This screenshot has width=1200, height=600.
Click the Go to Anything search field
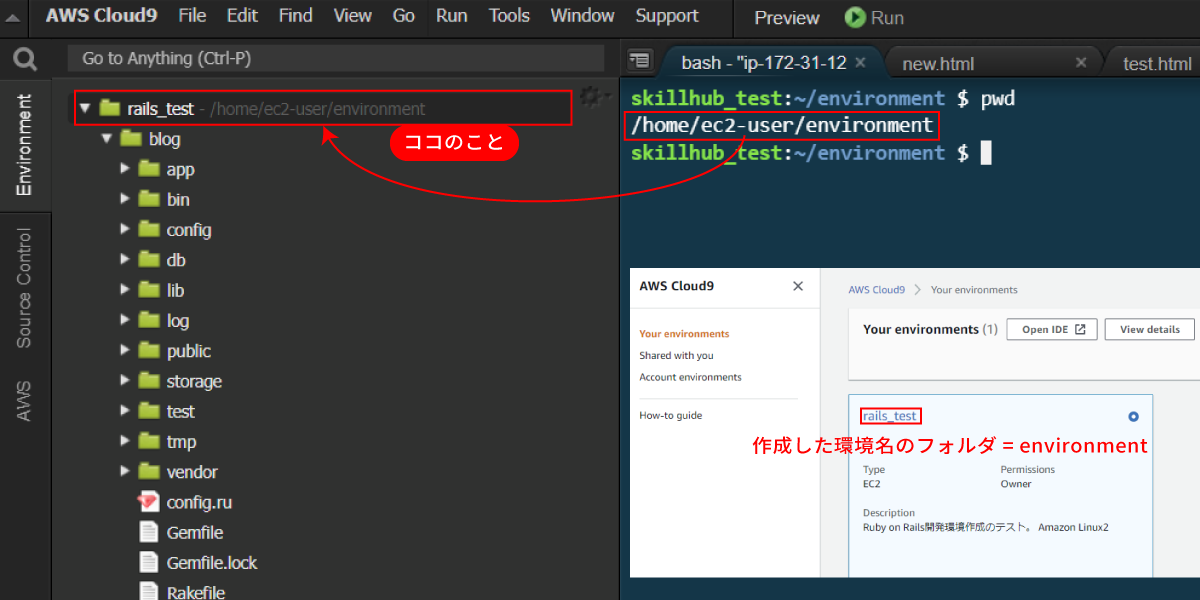336,58
